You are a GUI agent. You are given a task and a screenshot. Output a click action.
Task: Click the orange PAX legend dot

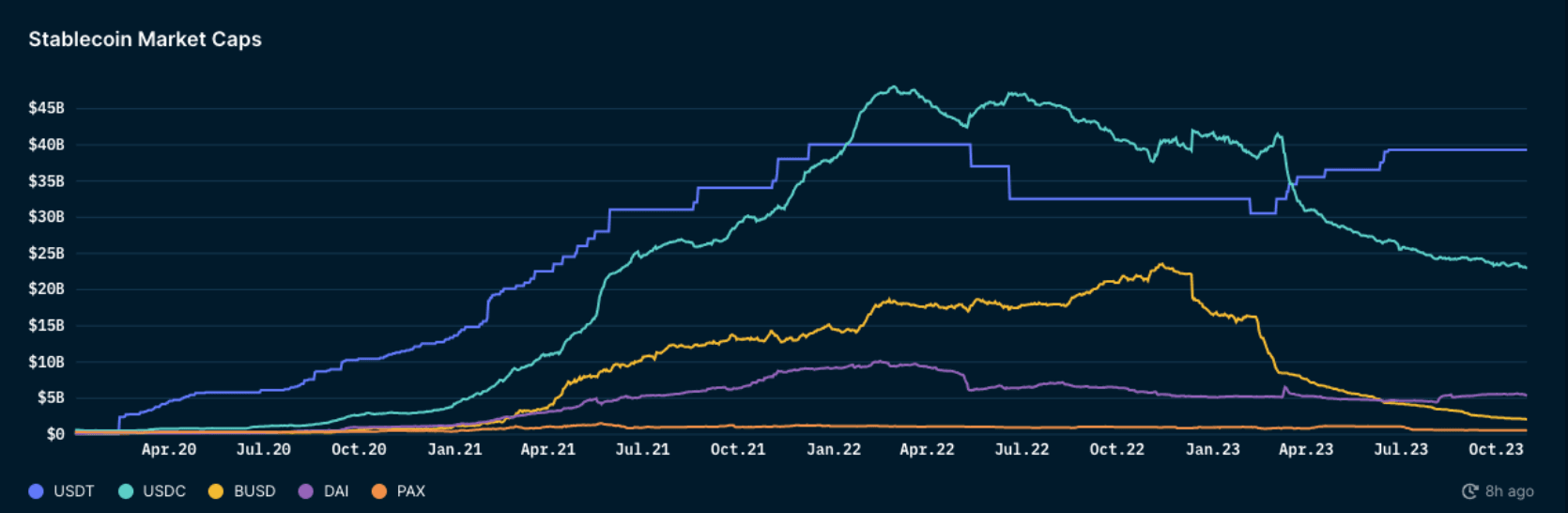[x=379, y=491]
